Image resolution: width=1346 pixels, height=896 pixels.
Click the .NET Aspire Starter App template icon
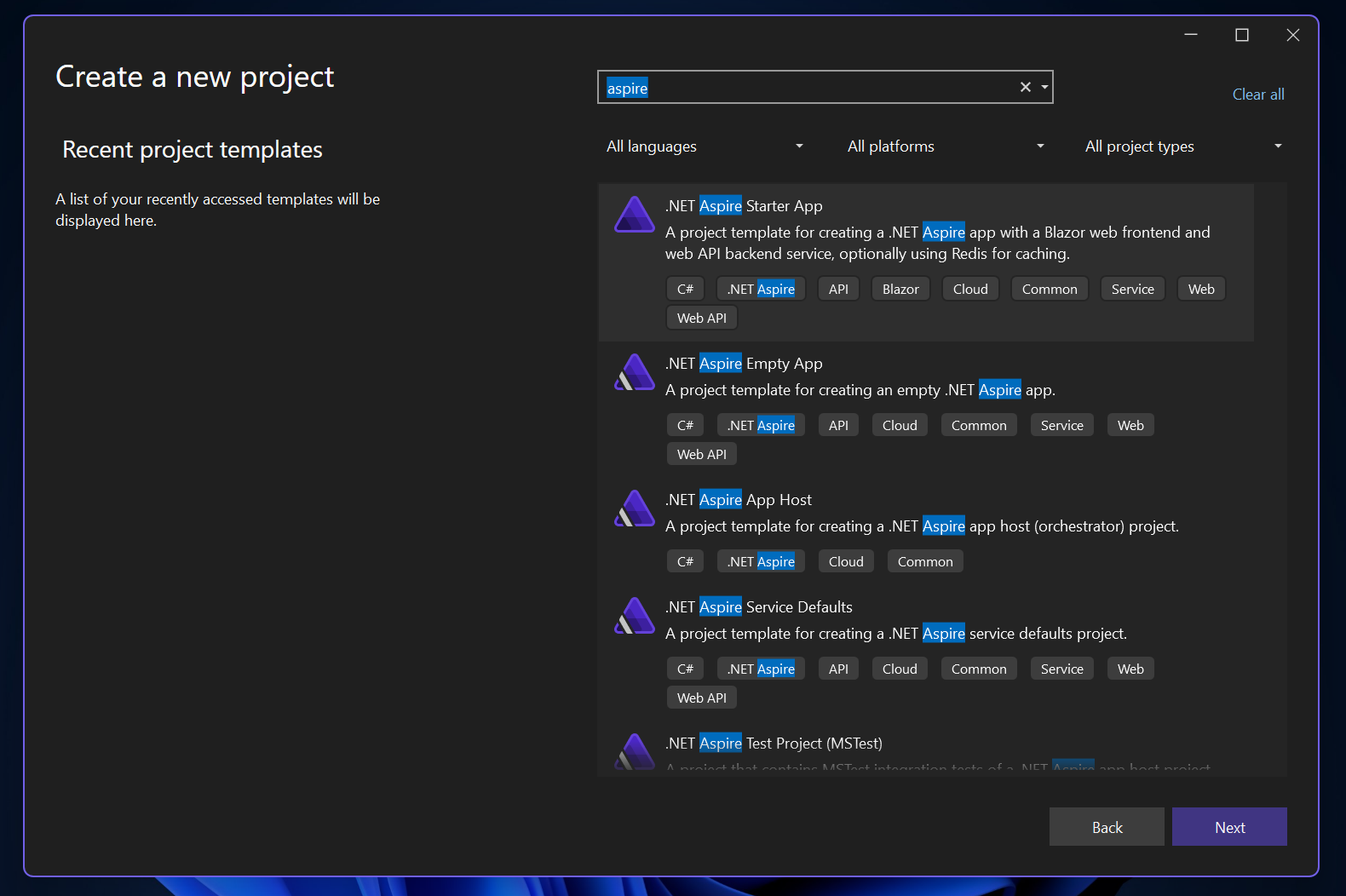click(x=635, y=215)
